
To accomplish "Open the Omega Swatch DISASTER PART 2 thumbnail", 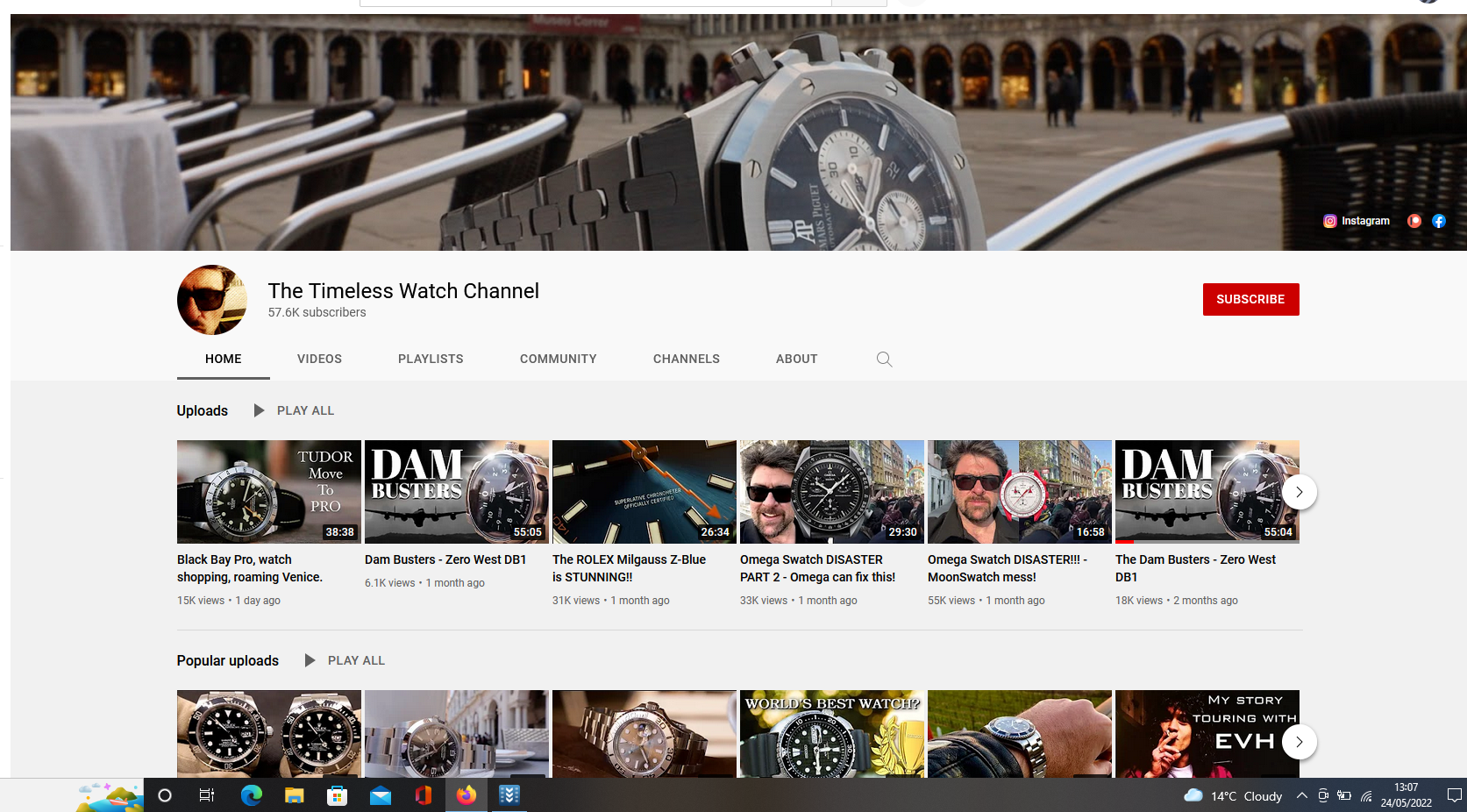I will tap(831, 491).
